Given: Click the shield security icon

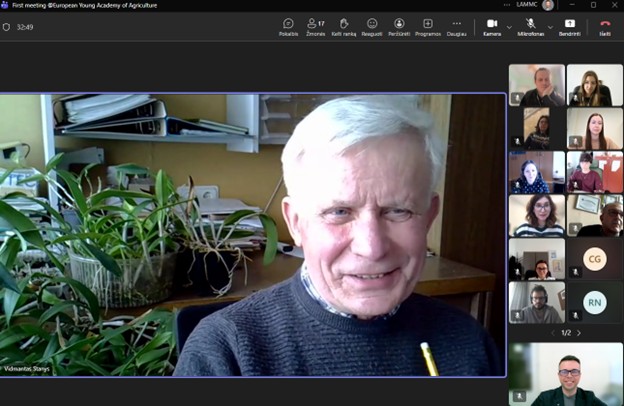Looking at the screenshot, I should 7,27.
